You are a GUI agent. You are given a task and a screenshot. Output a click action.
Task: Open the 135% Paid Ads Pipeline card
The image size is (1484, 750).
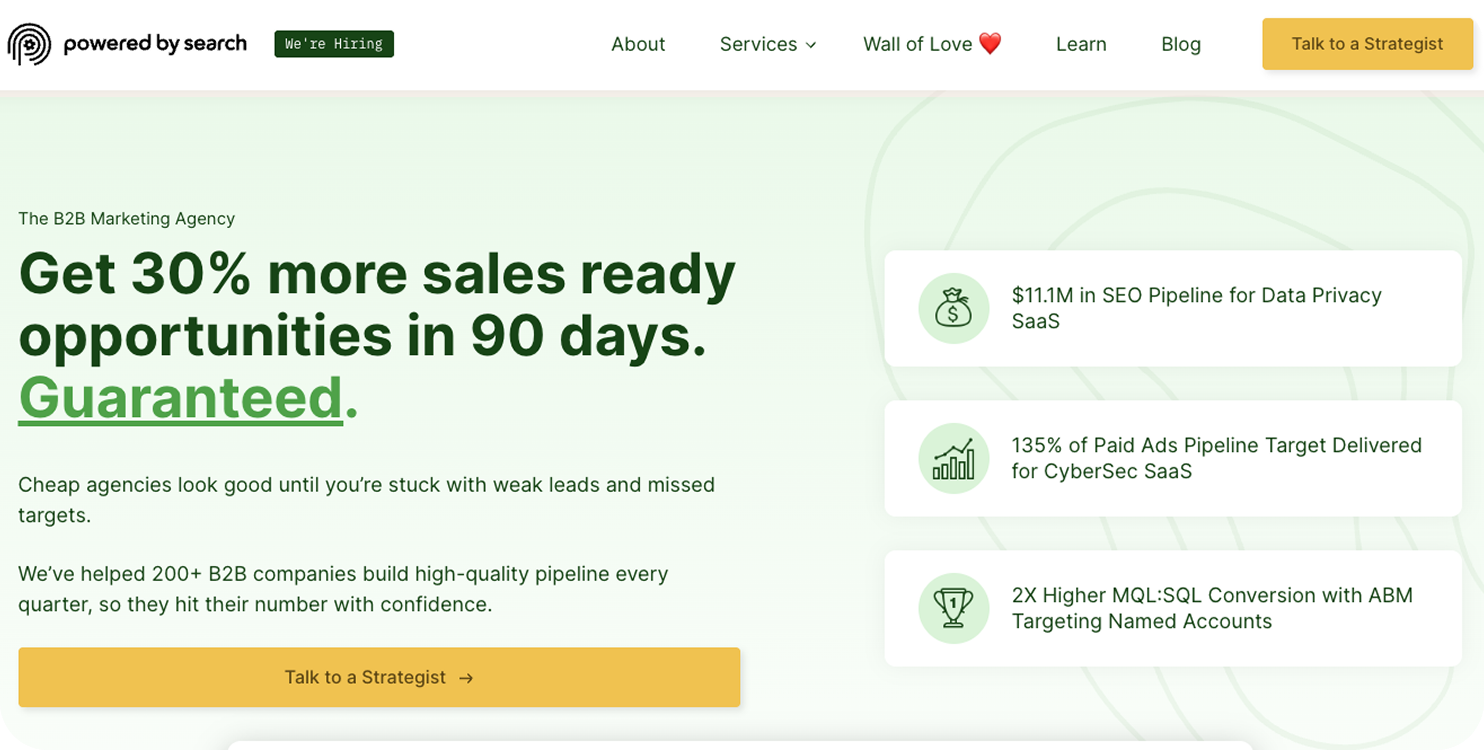pyautogui.click(x=1173, y=458)
